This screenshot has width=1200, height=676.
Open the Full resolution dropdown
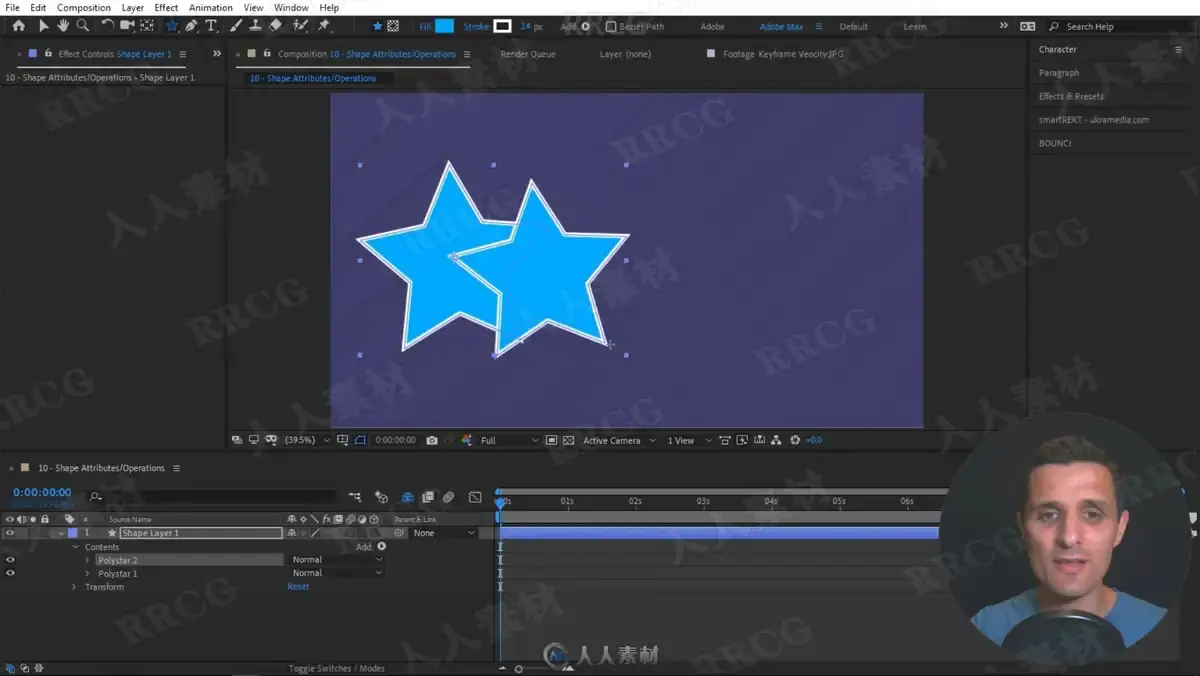(509, 440)
